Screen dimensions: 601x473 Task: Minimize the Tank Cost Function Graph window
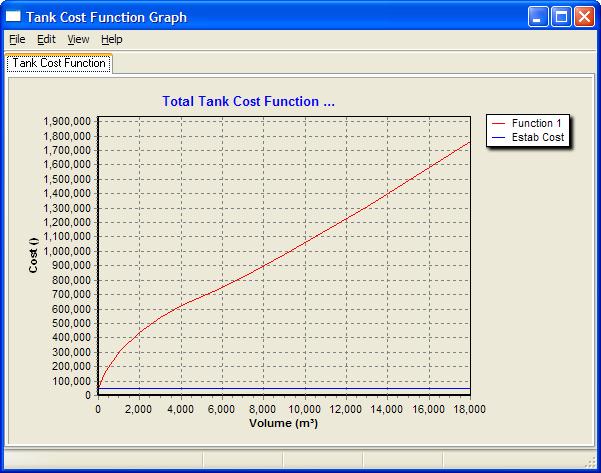pos(538,16)
